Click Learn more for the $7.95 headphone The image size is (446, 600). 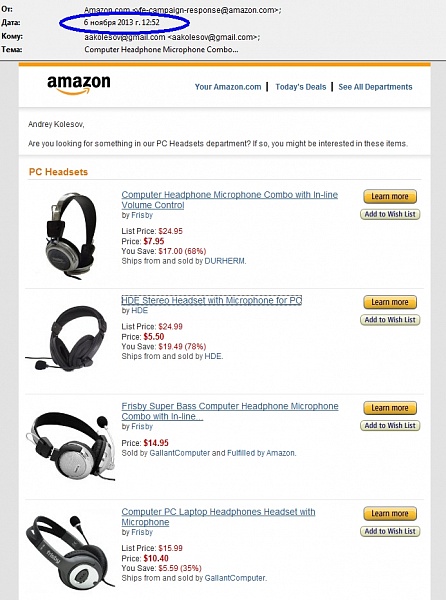click(390, 196)
